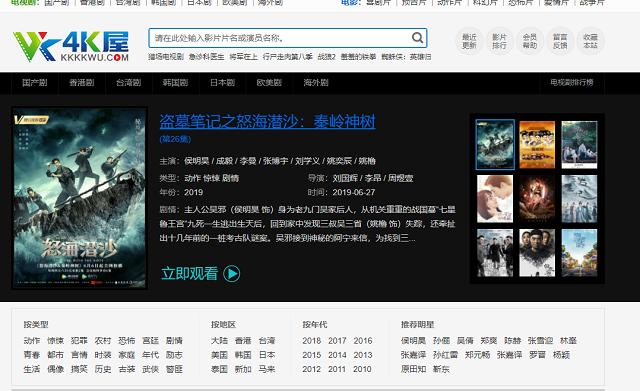Filter by region 大陆
Image resolution: width=640 pixels, height=391 pixels.
(219, 341)
